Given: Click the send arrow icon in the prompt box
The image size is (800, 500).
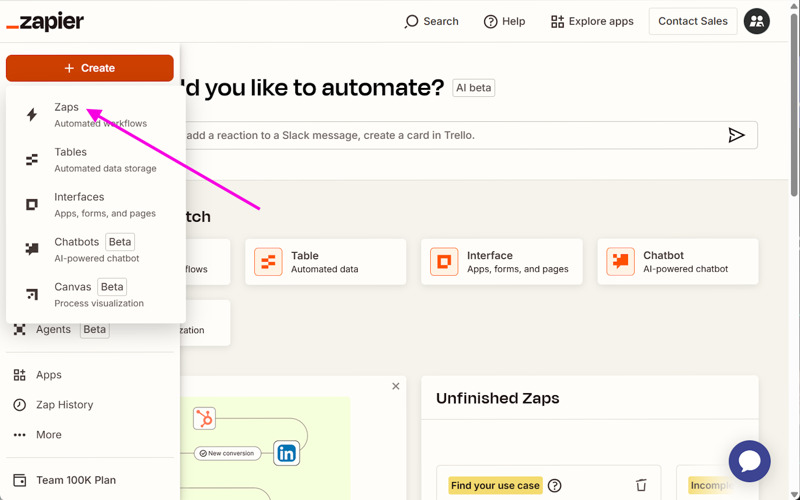Looking at the screenshot, I should click(x=736, y=135).
